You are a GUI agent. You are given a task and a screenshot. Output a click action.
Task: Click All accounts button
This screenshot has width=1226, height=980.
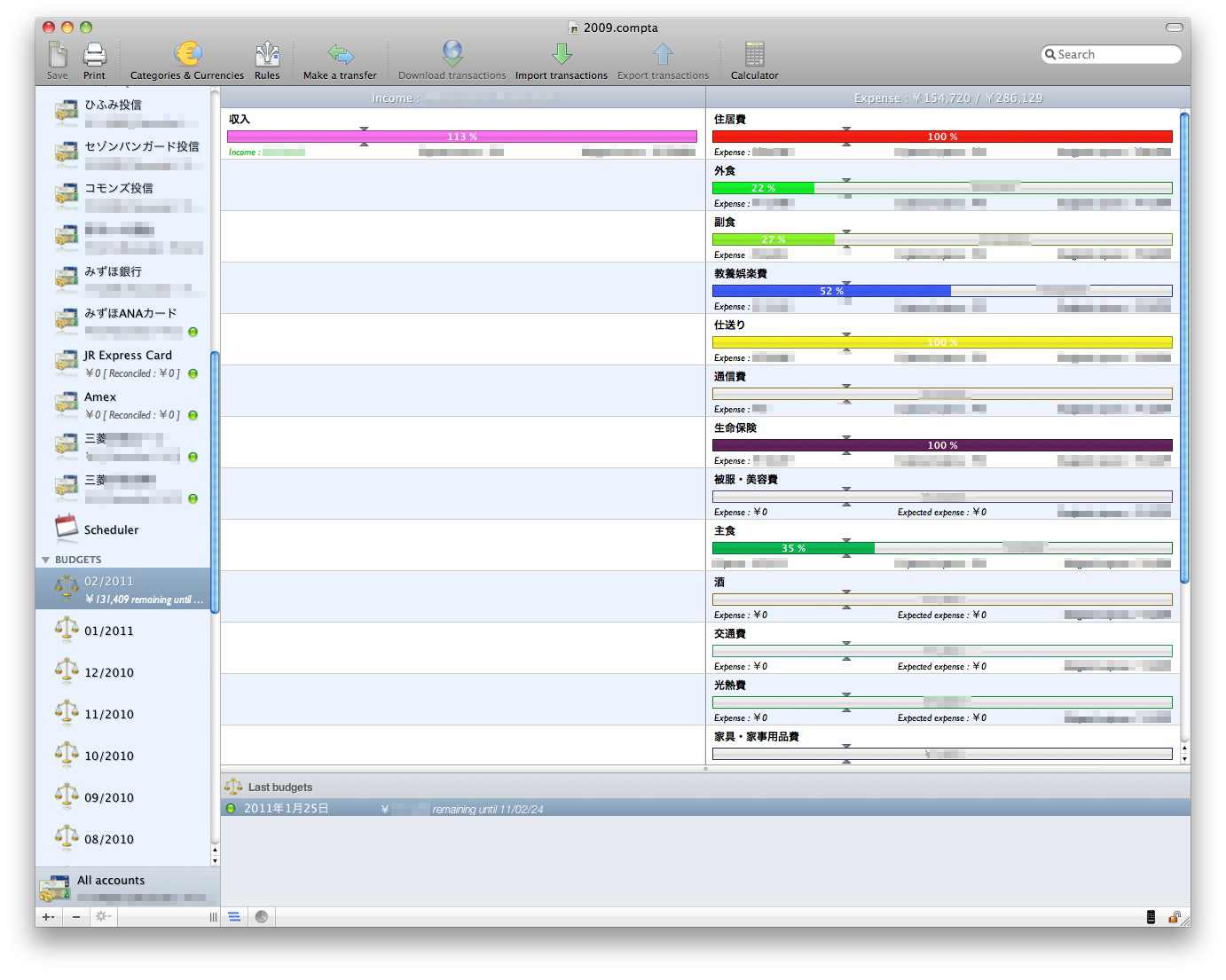pyautogui.click(x=111, y=881)
